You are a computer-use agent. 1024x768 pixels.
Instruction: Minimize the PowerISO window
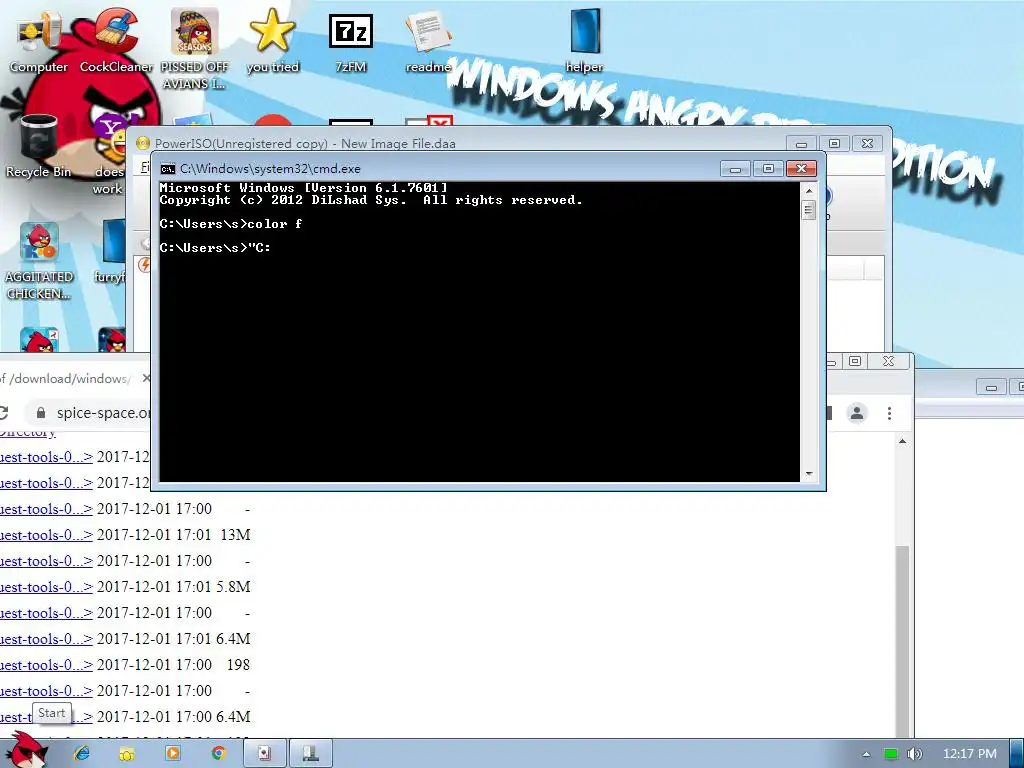pos(801,144)
